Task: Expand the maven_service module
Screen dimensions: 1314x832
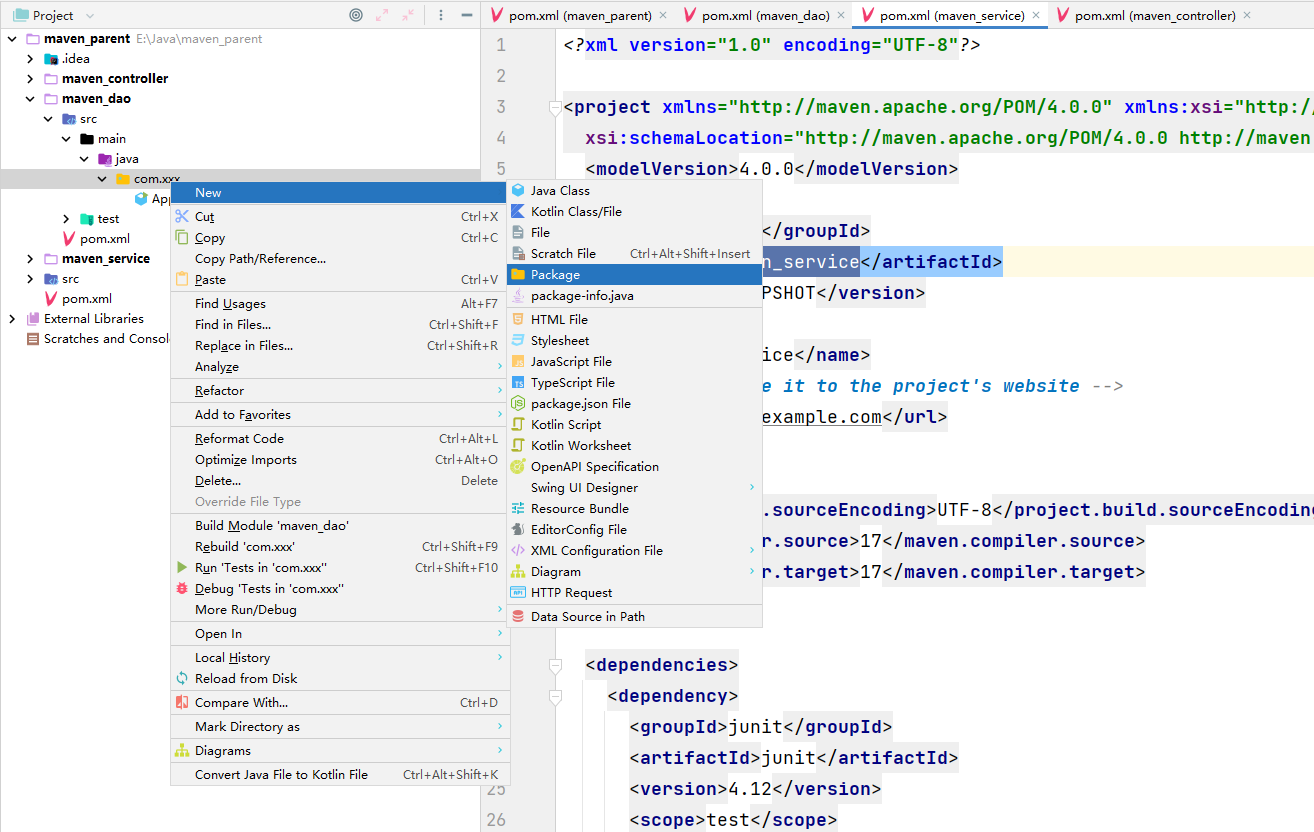Action: 30,259
